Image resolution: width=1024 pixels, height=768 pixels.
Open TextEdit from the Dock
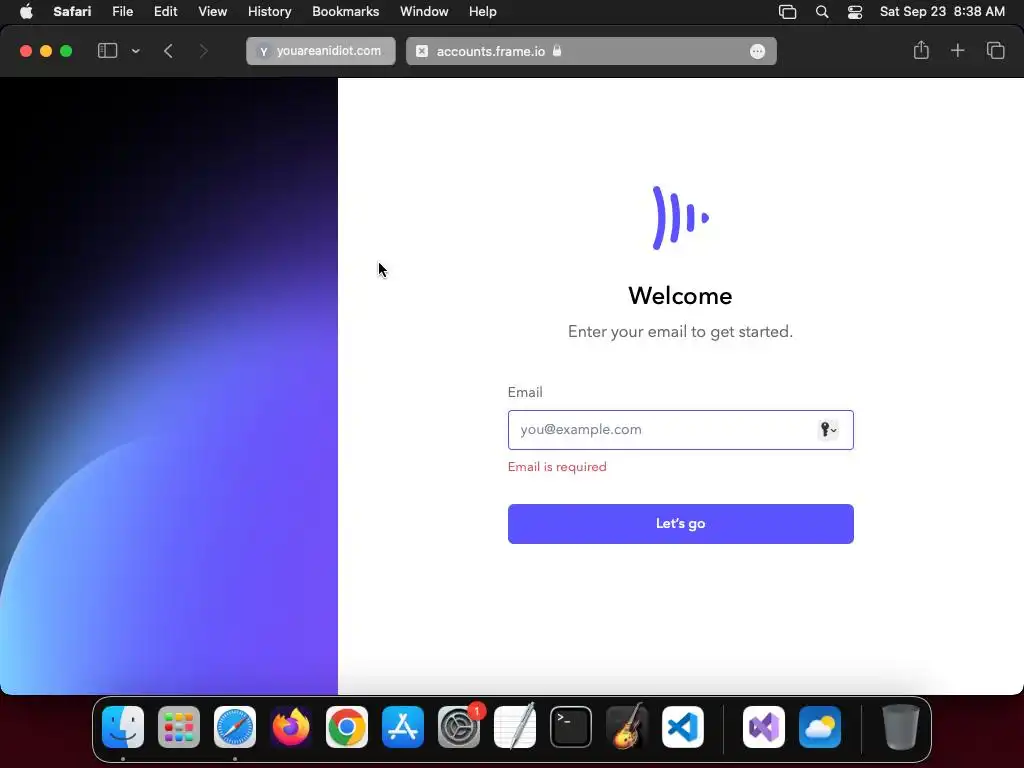[515, 727]
